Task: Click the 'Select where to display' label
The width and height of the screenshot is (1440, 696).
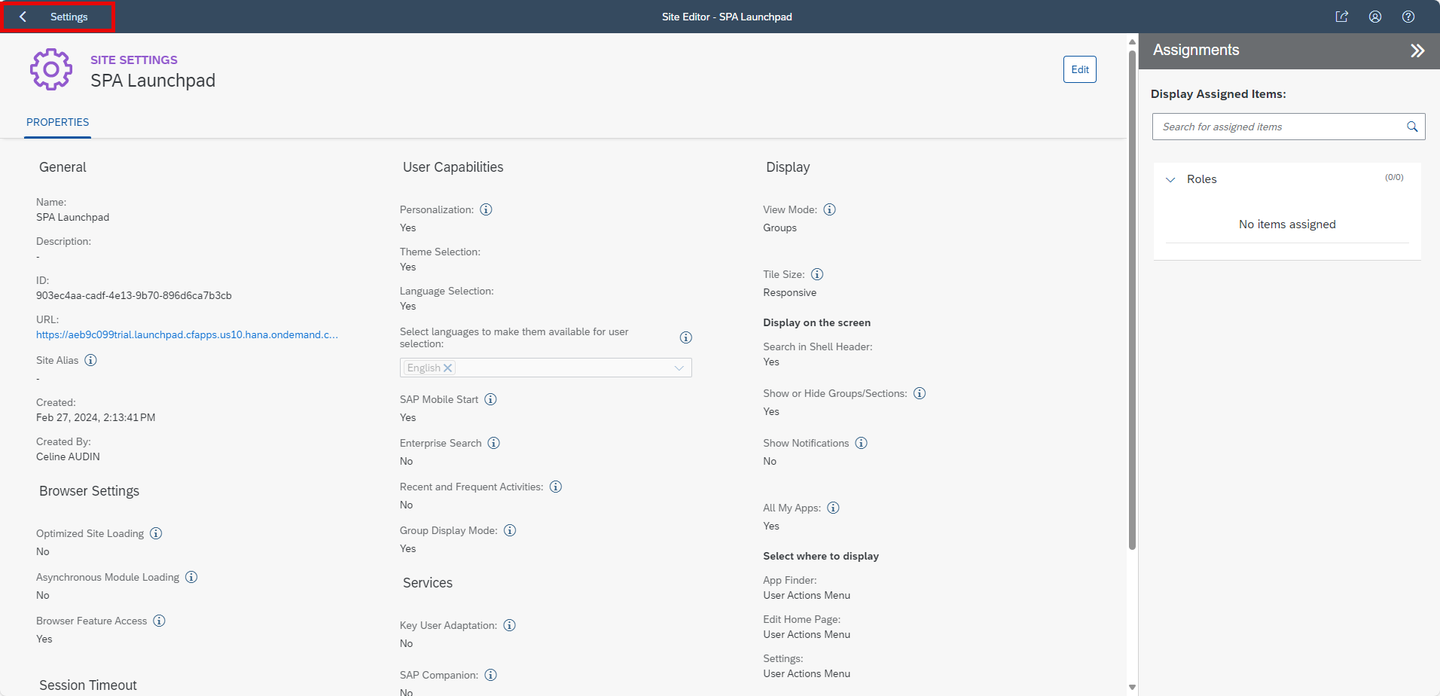Action: coord(821,556)
